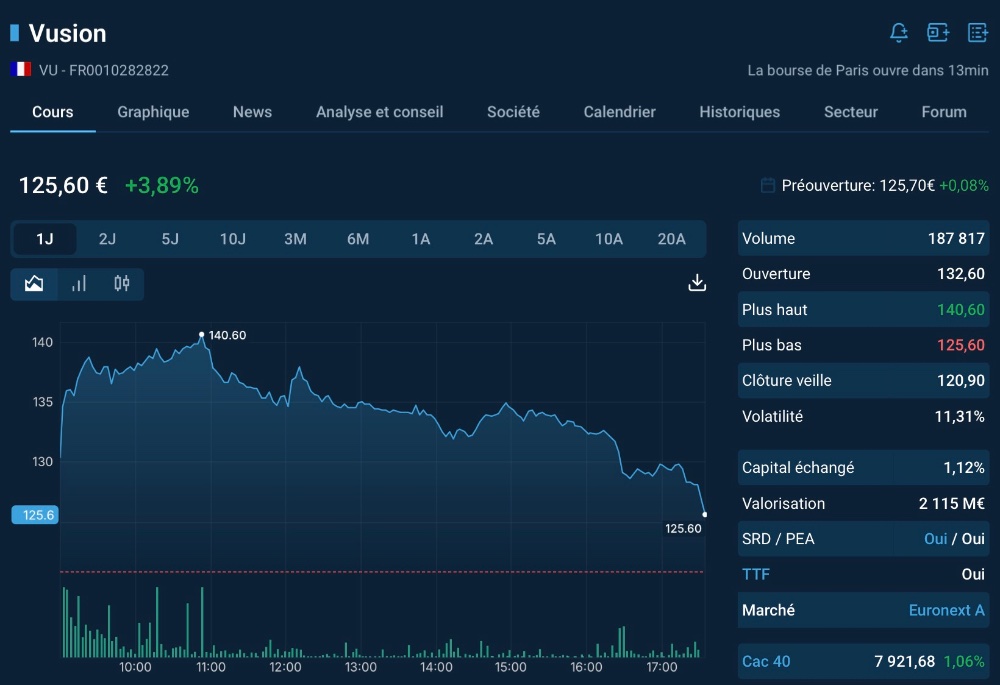Click the Valorisation value 2 115 M€
This screenshot has width=1000, height=685.
[x=952, y=504]
